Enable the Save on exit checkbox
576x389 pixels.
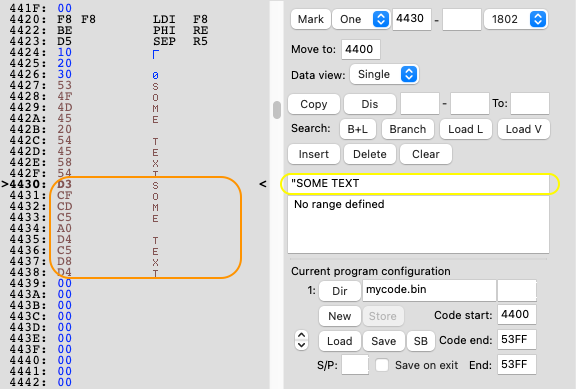(382, 365)
